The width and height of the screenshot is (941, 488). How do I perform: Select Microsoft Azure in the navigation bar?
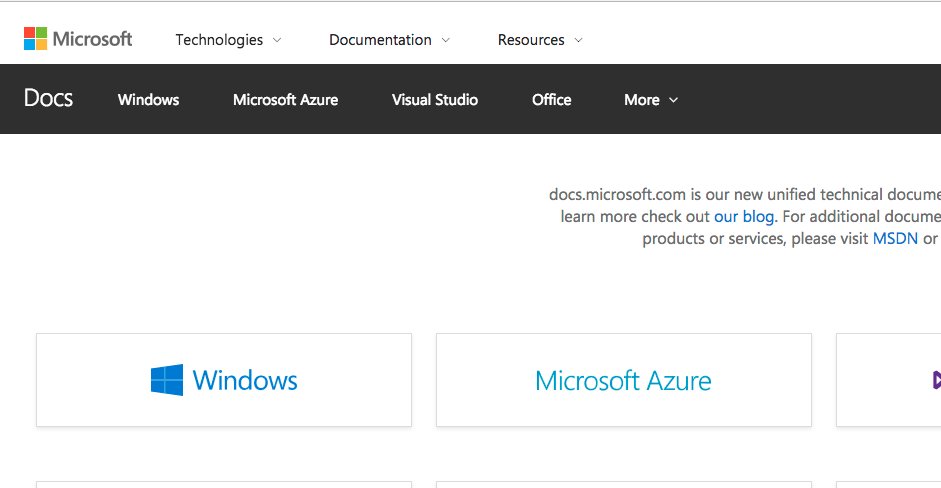285,100
